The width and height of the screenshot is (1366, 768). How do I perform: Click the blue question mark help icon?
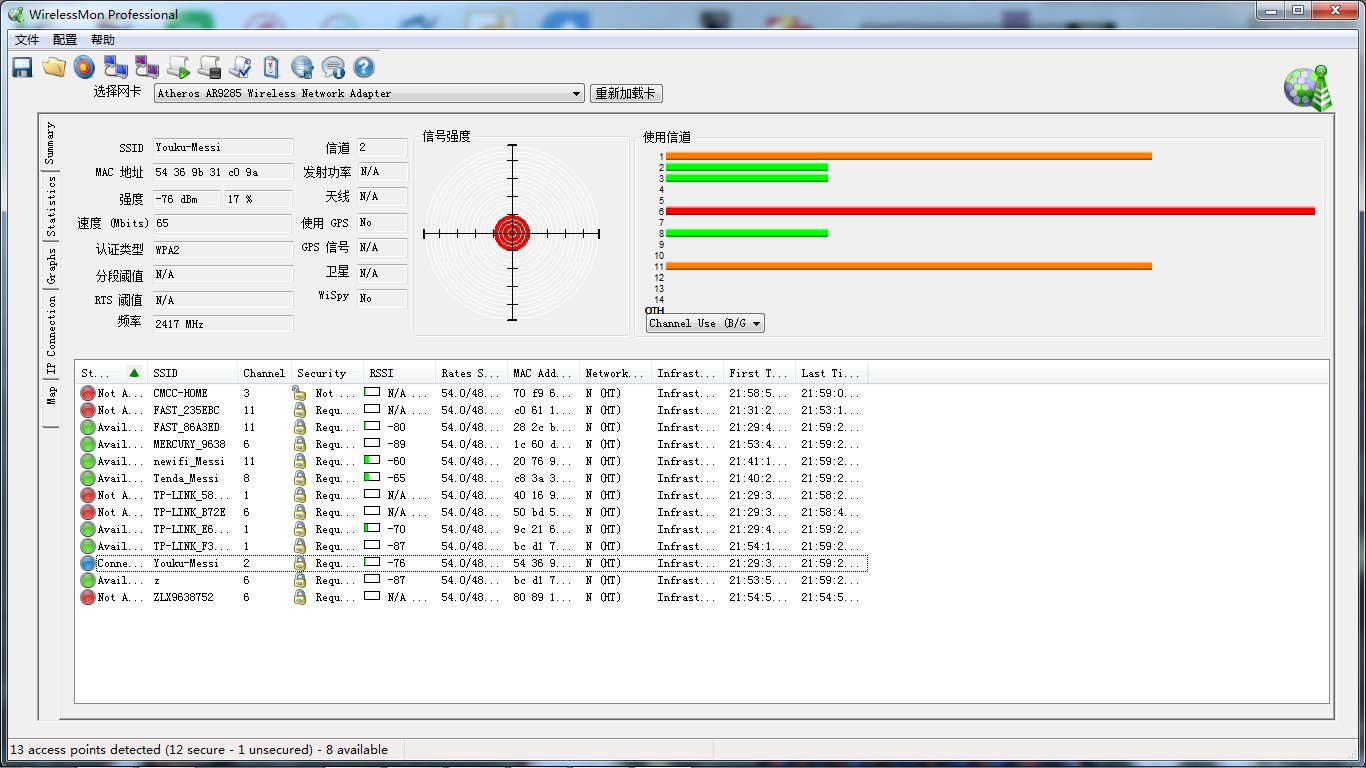click(x=364, y=67)
